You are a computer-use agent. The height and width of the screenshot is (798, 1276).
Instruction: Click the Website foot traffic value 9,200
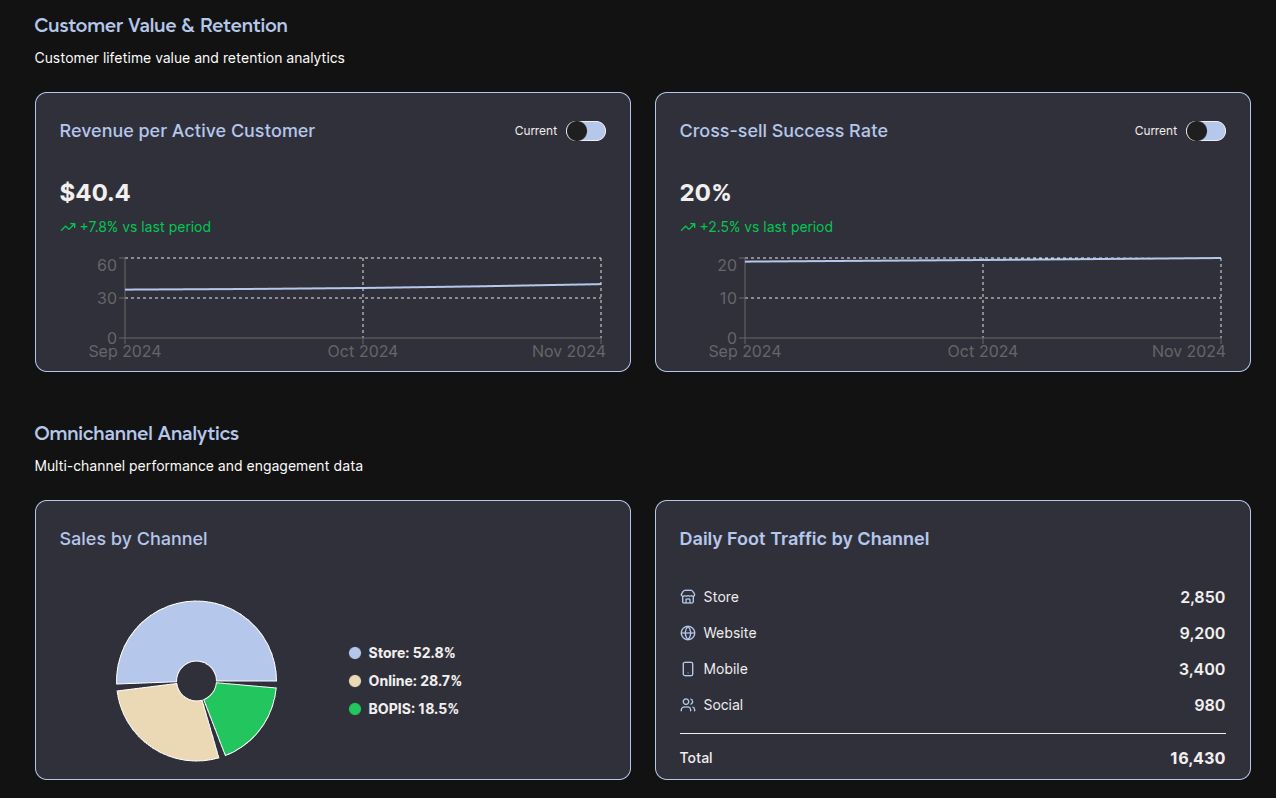click(1202, 633)
